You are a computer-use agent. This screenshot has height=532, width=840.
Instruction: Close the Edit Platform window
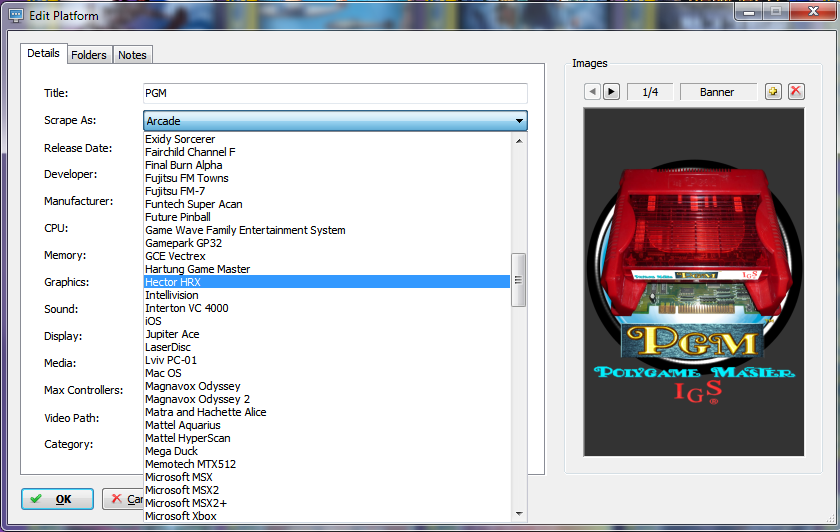(x=813, y=11)
